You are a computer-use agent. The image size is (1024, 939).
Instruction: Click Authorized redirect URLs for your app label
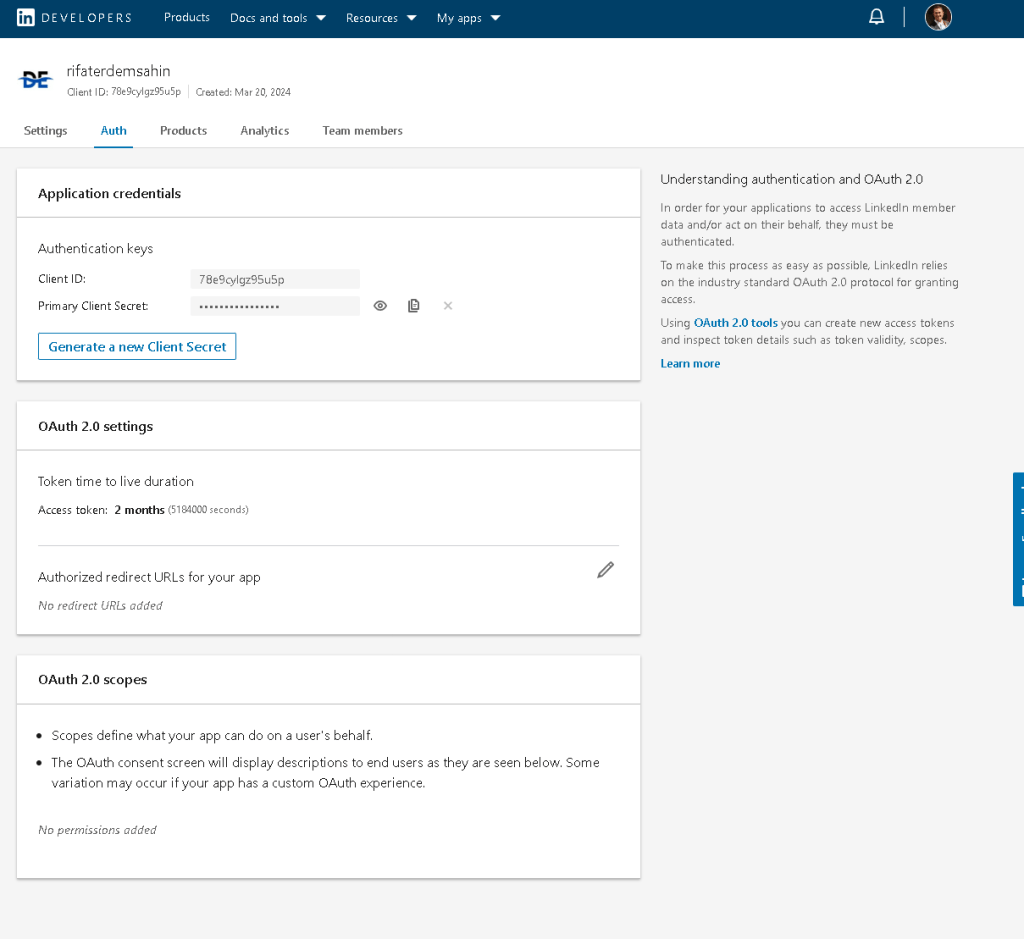tap(149, 578)
